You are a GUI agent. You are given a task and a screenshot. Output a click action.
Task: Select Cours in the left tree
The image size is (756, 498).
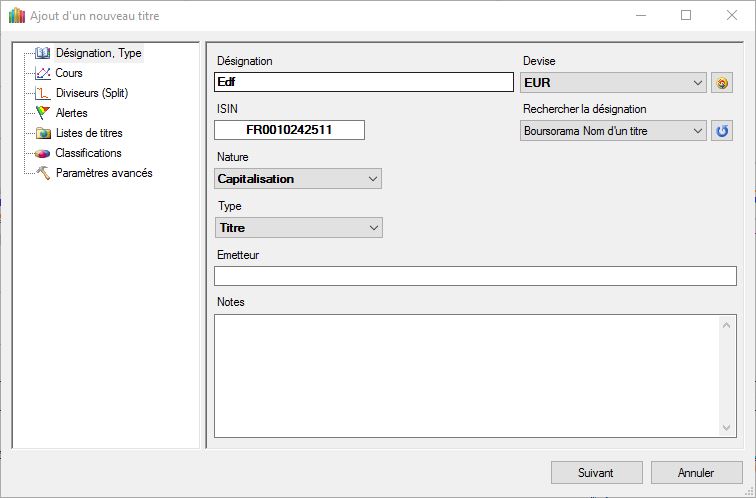tap(69, 73)
